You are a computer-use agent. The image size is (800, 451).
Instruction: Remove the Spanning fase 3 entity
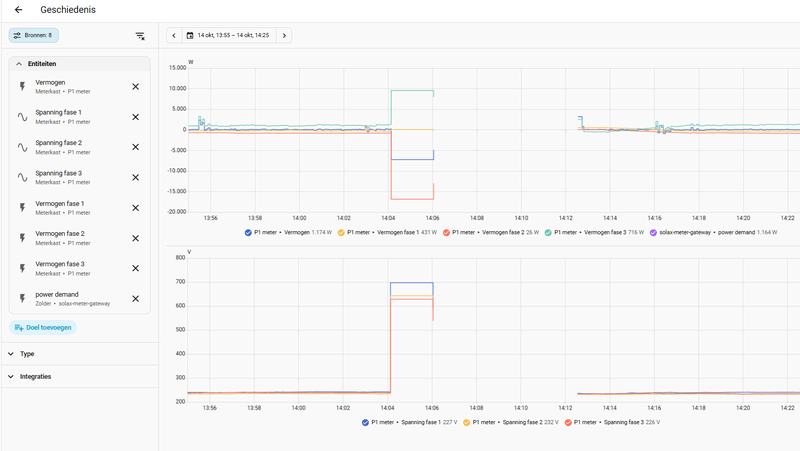coord(136,178)
